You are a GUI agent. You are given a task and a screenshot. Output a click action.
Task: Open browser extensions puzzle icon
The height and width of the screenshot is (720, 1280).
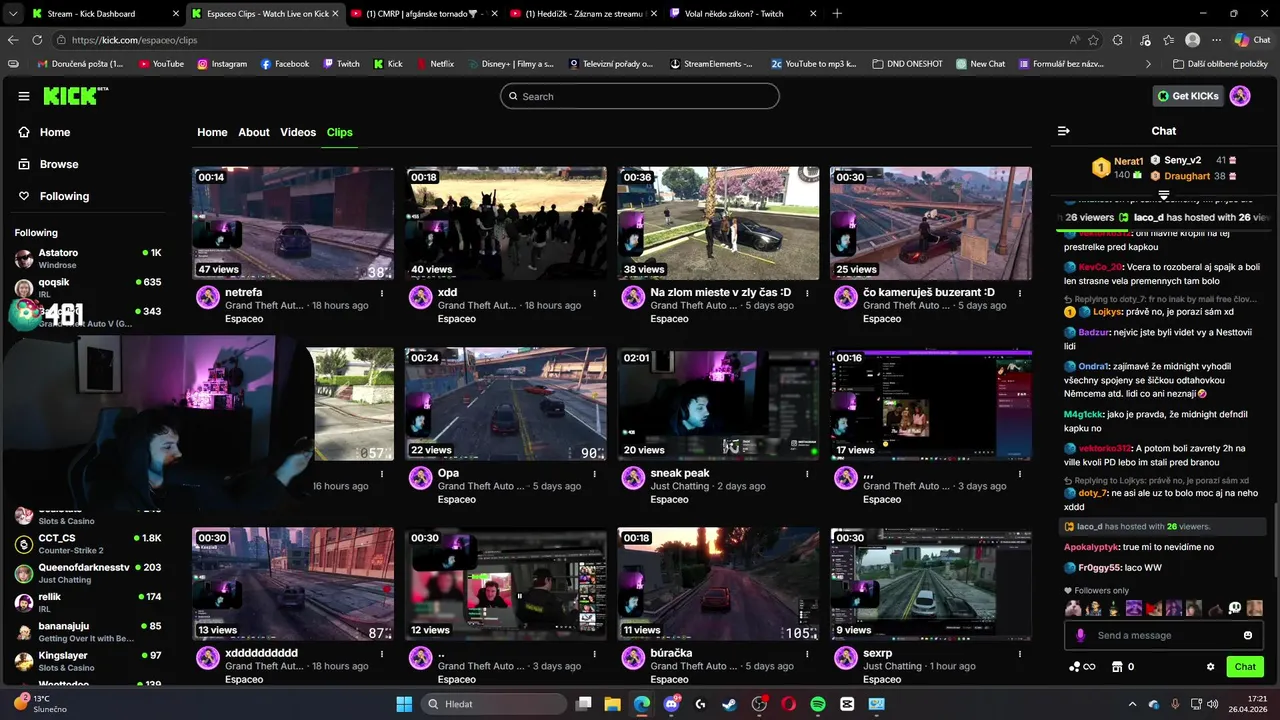pyautogui.click(x=1117, y=40)
